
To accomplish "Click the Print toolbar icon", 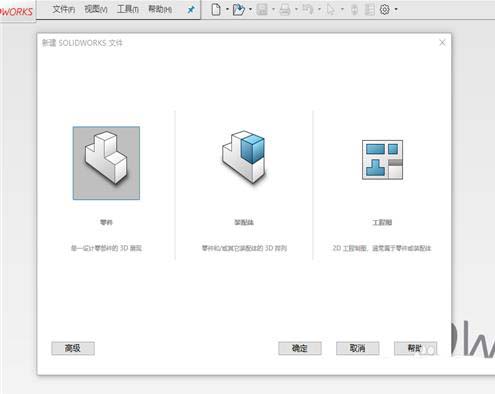I will tap(285, 10).
